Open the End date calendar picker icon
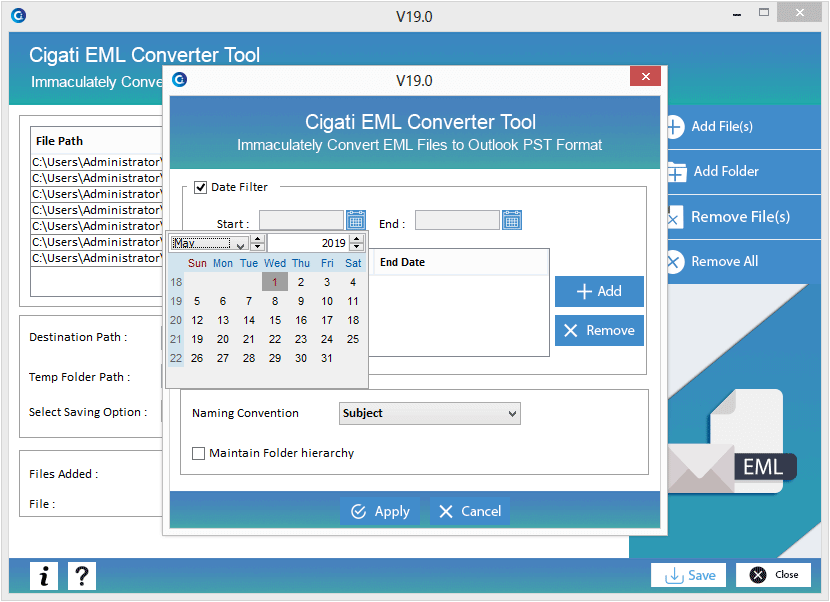 (x=512, y=220)
